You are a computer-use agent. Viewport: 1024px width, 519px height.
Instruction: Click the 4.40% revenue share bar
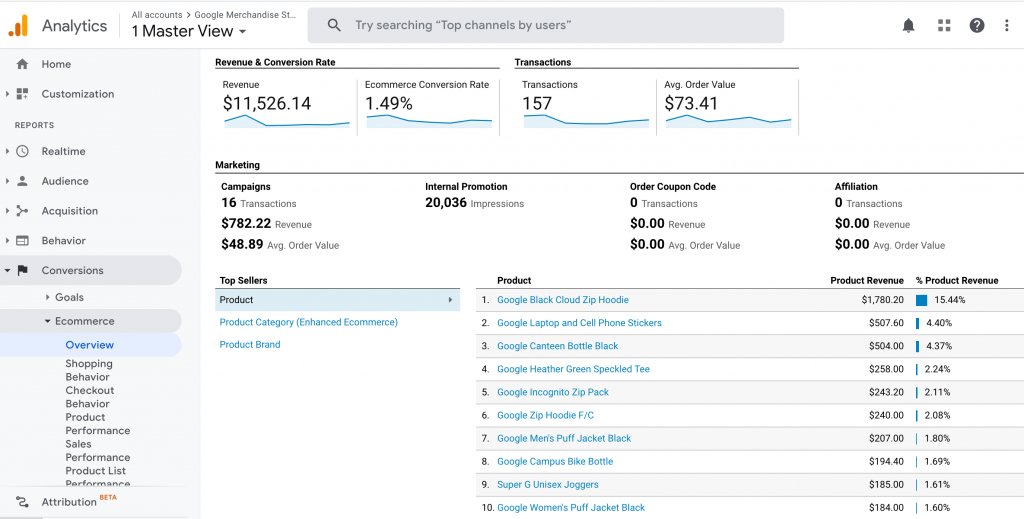pos(918,323)
